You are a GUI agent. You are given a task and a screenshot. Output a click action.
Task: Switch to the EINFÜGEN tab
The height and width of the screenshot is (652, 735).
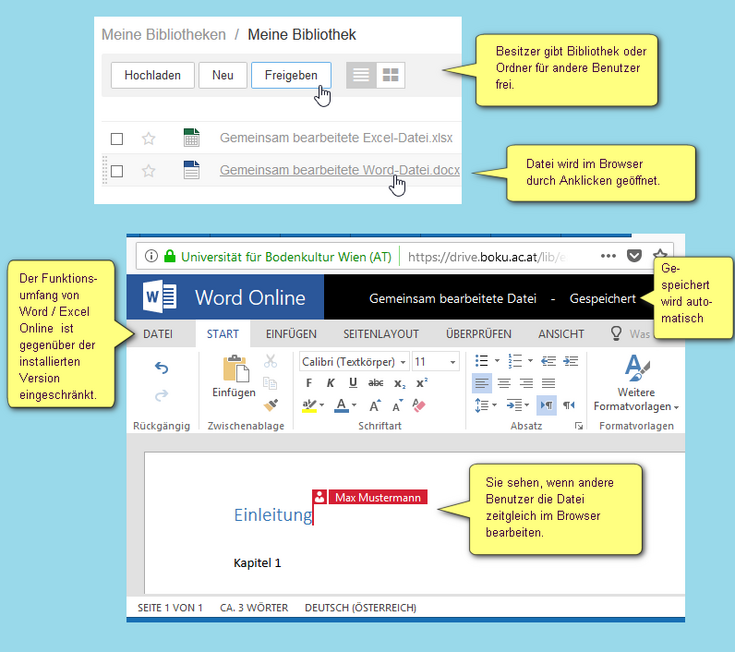(291, 334)
